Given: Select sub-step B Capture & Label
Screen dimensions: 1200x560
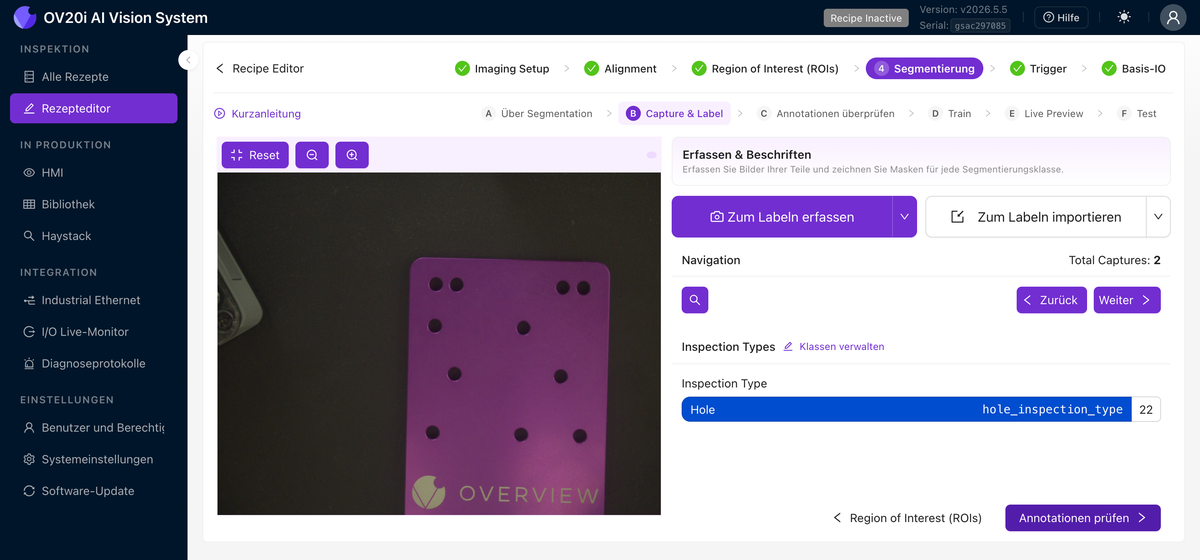Looking at the screenshot, I should [x=674, y=113].
